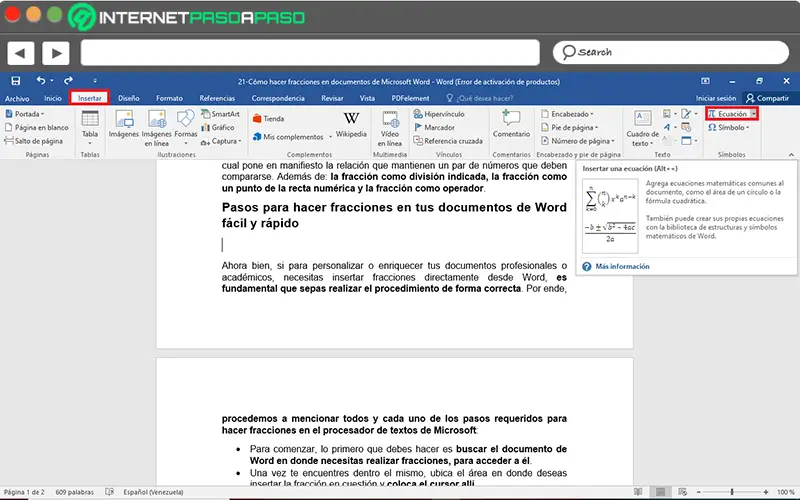Open the Tienda add-ins store
Viewport: 800px width, 500px height.
(268, 118)
